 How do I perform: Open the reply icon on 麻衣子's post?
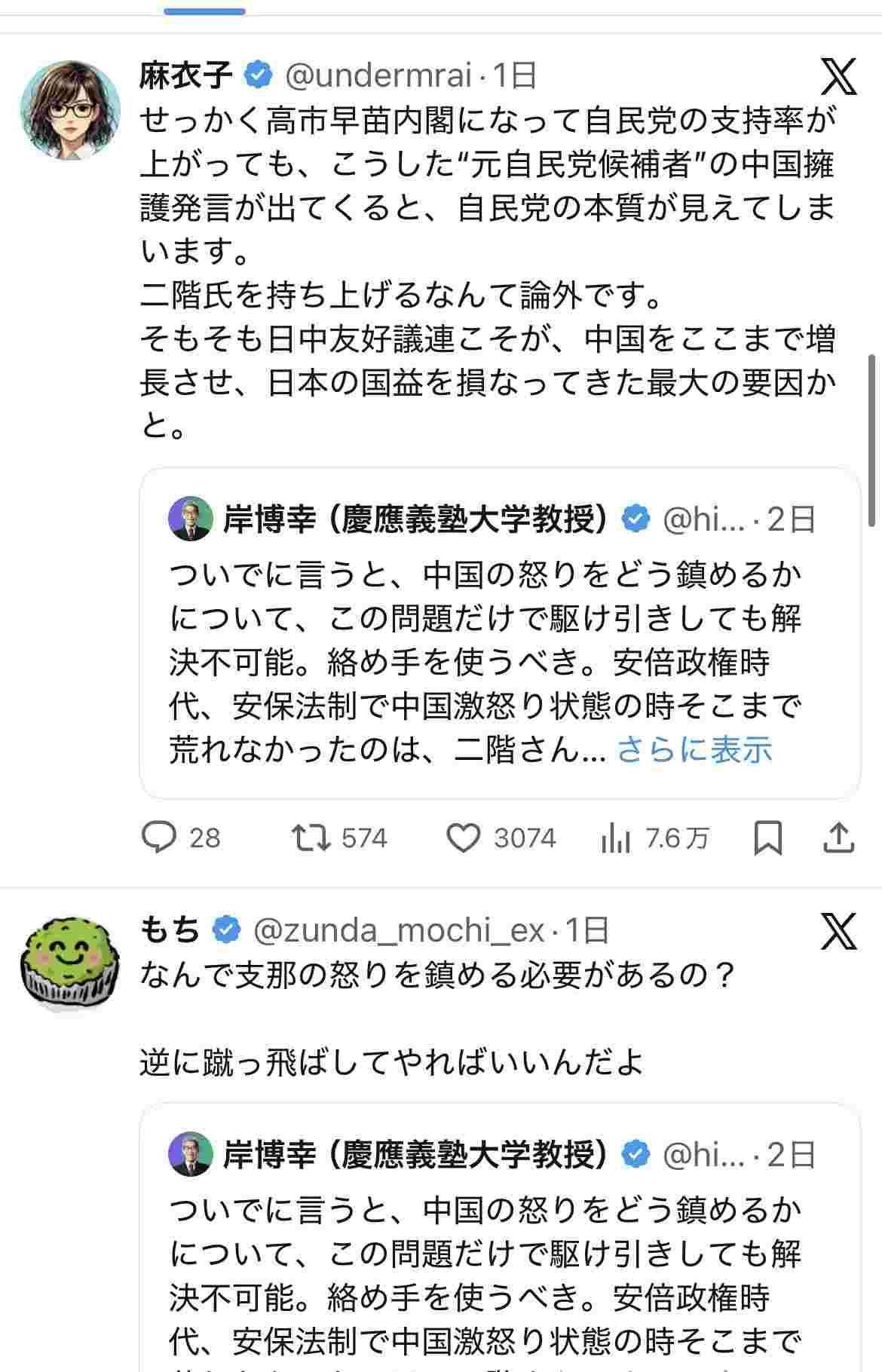click(159, 838)
